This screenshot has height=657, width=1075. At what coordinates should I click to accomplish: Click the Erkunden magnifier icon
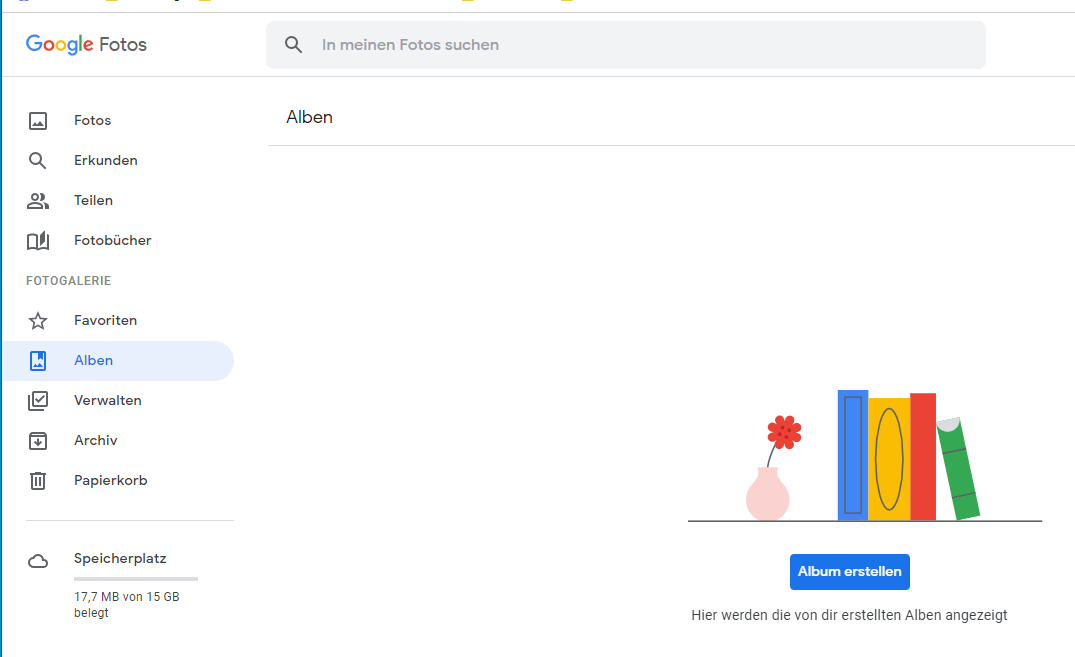pyautogui.click(x=38, y=161)
